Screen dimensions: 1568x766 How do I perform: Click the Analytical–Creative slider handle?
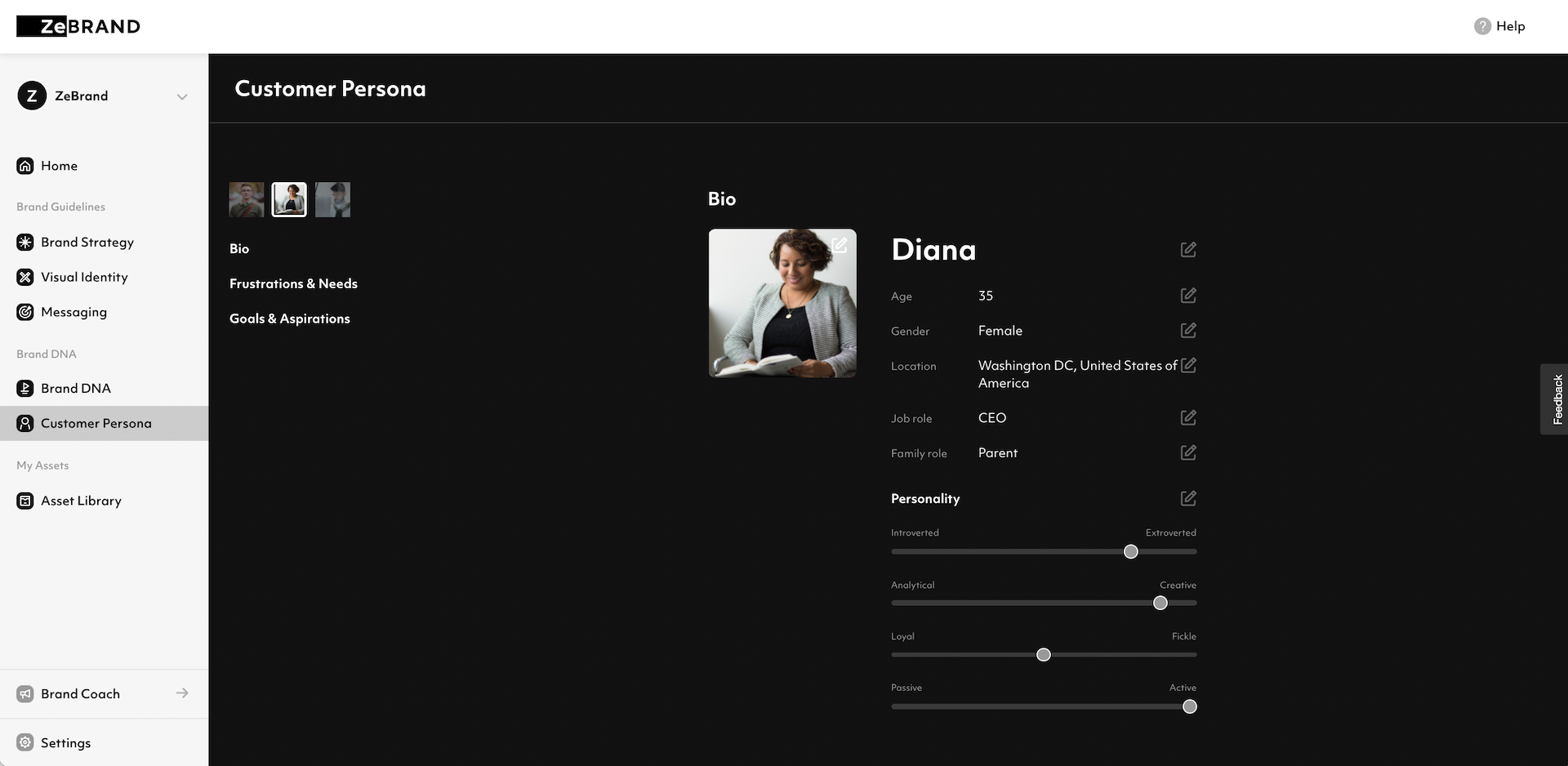click(1160, 603)
